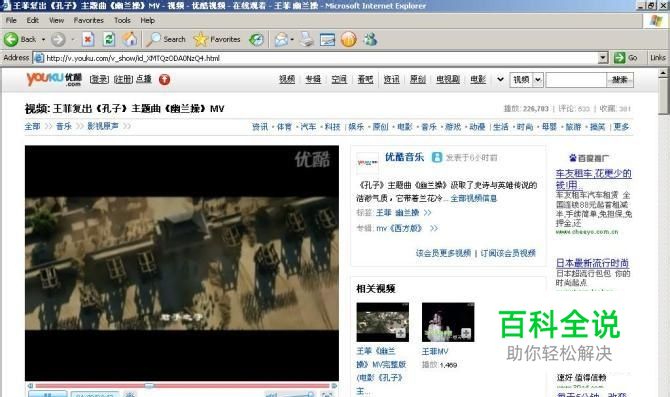
Task: Click the Print toolbar icon
Action: (x=306, y=39)
